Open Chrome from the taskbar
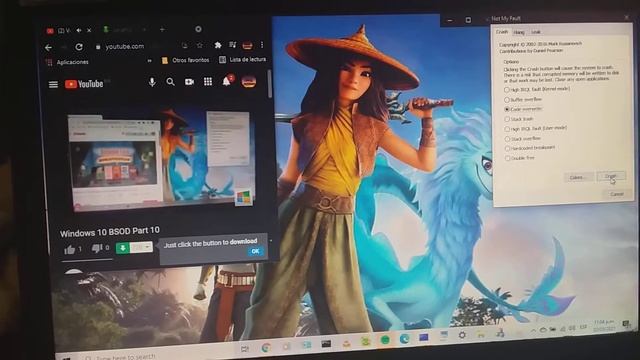This screenshot has height=360, width=640. [x=266, y=347]
